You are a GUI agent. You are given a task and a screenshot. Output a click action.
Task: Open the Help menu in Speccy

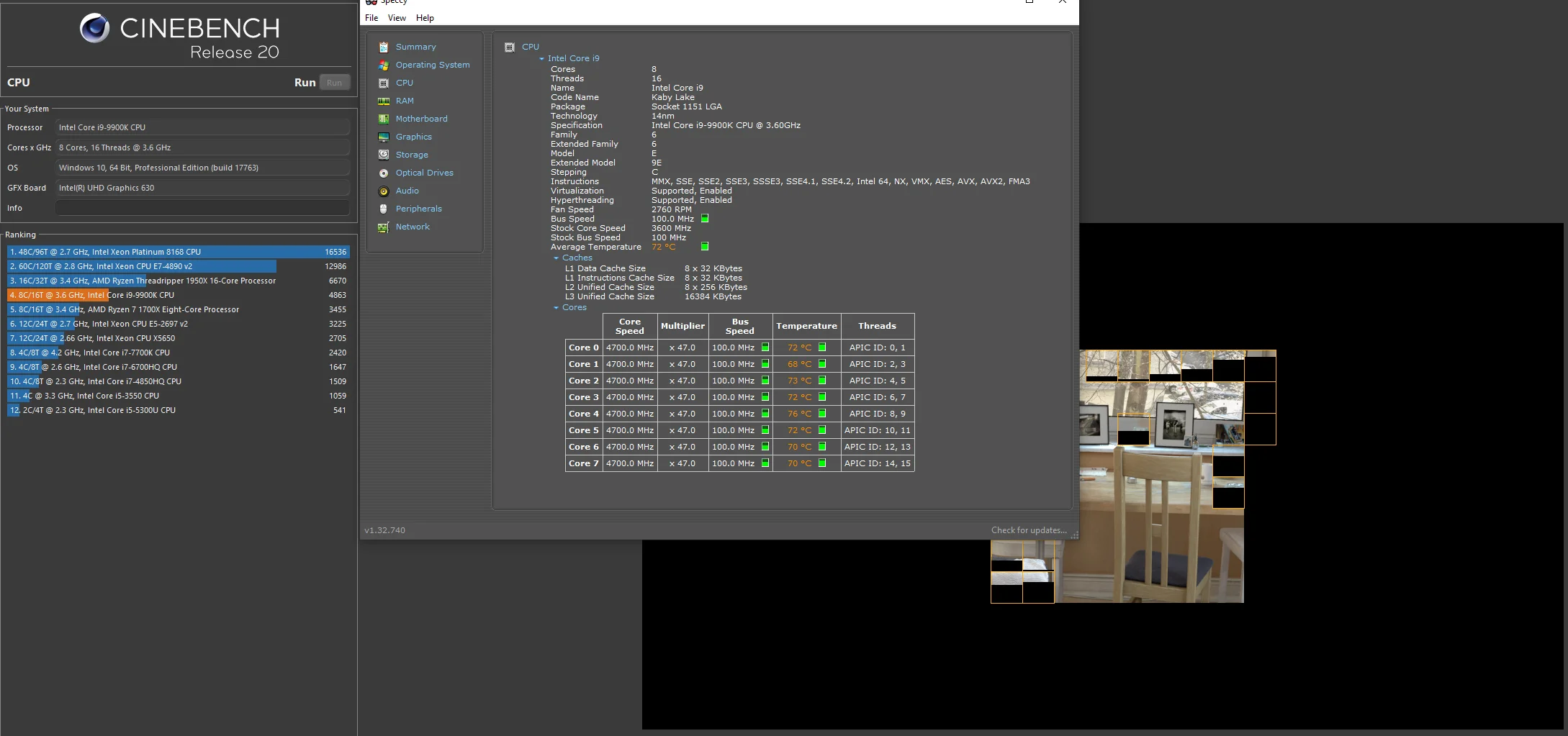425,18
